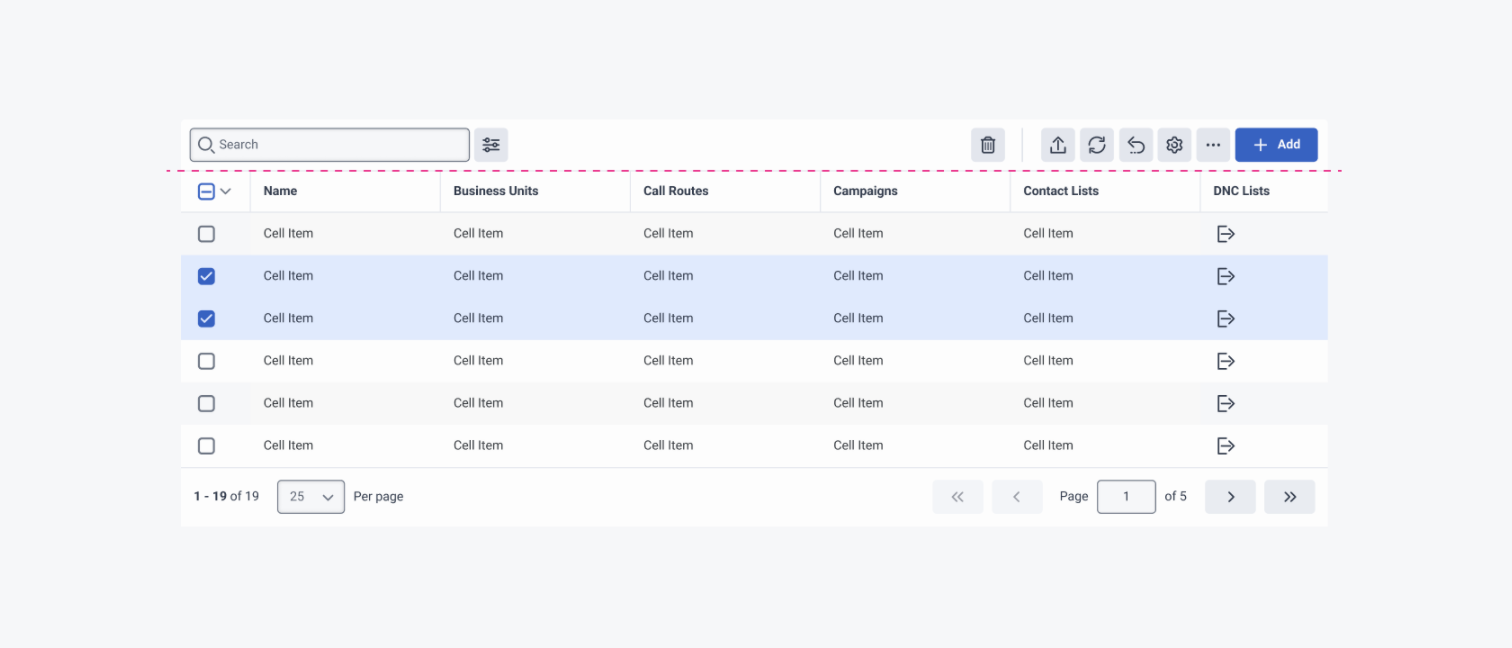
Task: Refresh the table with the sync icon
Action: tap(1097, 145)
